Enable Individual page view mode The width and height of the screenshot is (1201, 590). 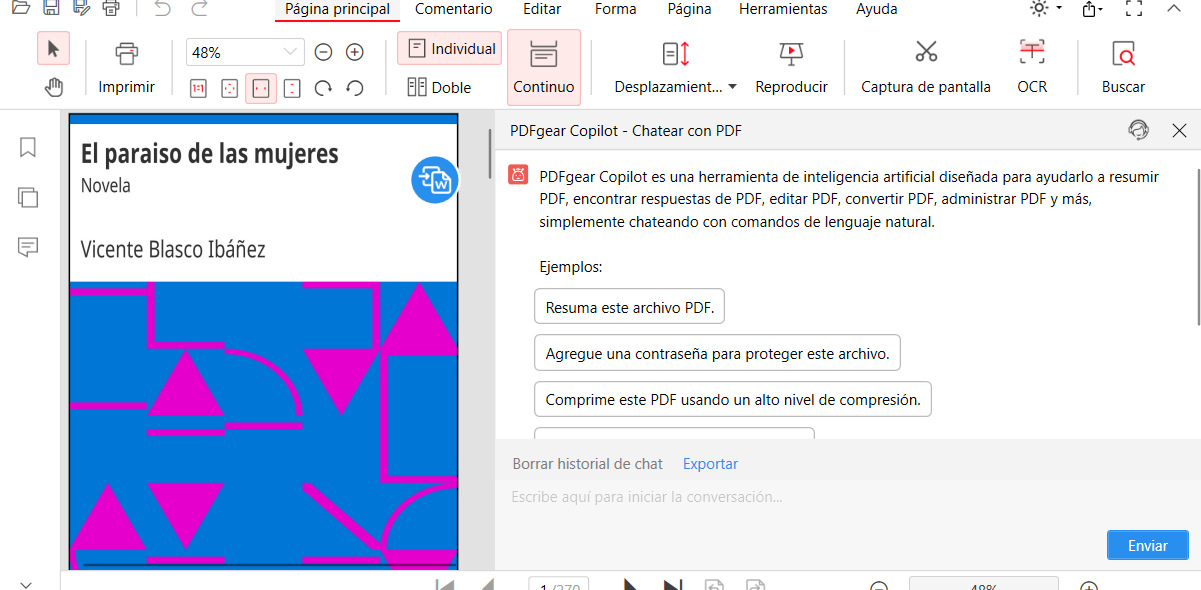click(449, 47)
